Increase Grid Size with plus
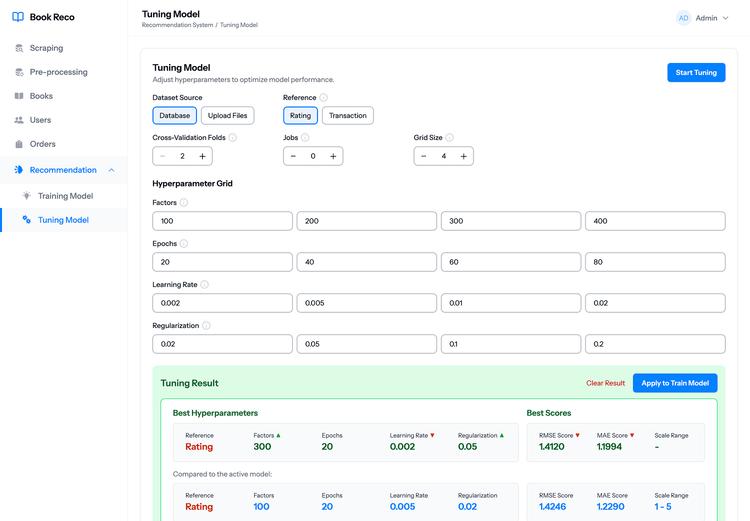The width and height of the screenshot is (750, 521). (463, 156)
